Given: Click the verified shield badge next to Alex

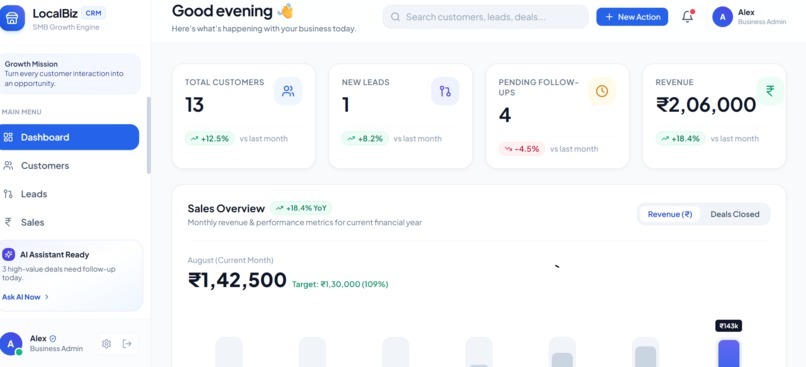Looking at the screenshot, I should point(53,339).
